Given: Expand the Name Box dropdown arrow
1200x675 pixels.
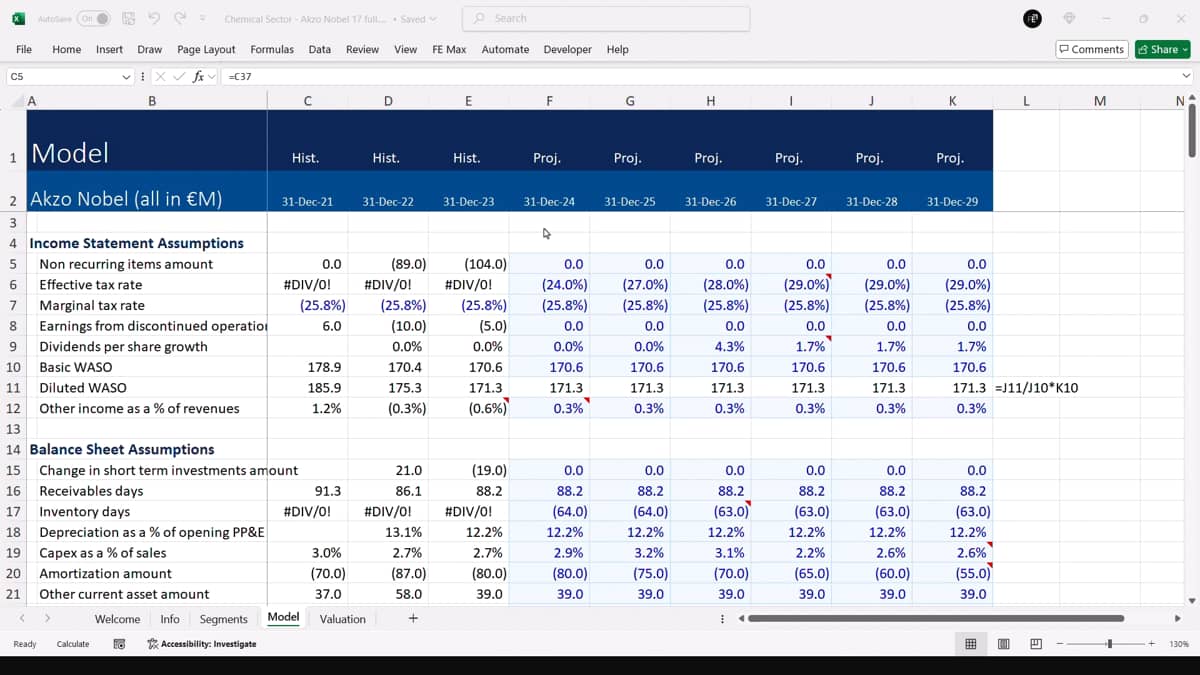Looking at the screenshot, I should (x=126, y=76).
